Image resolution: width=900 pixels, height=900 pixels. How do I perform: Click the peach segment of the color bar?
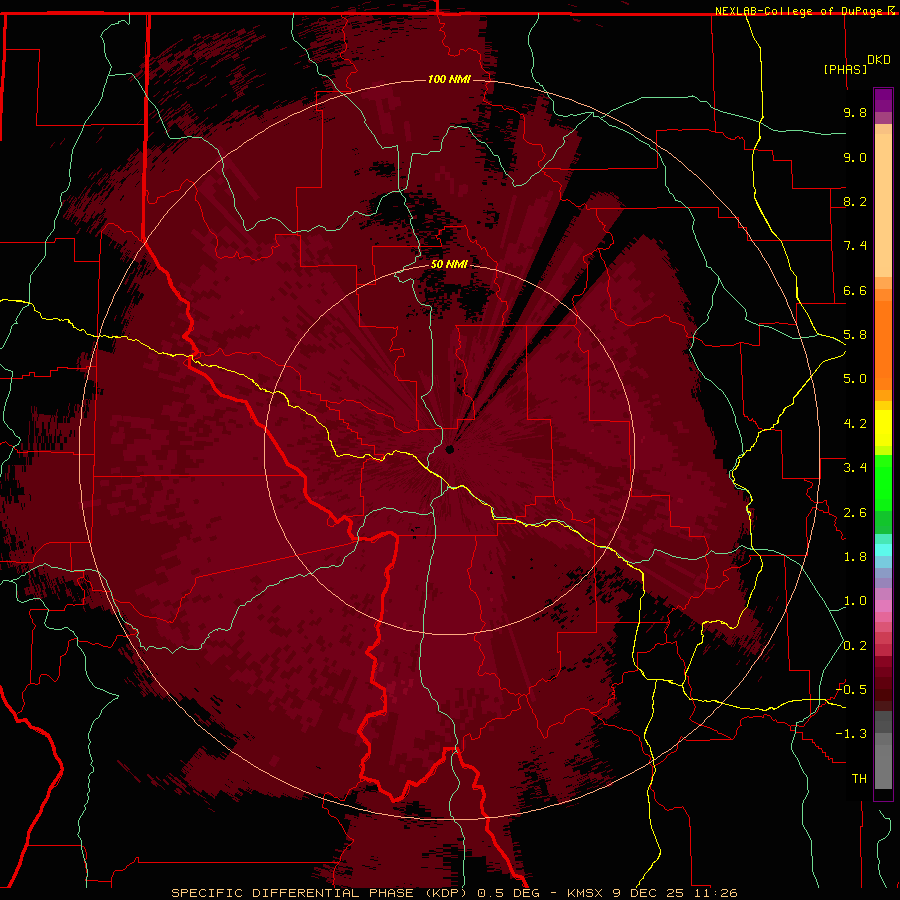tap(883, 201)
